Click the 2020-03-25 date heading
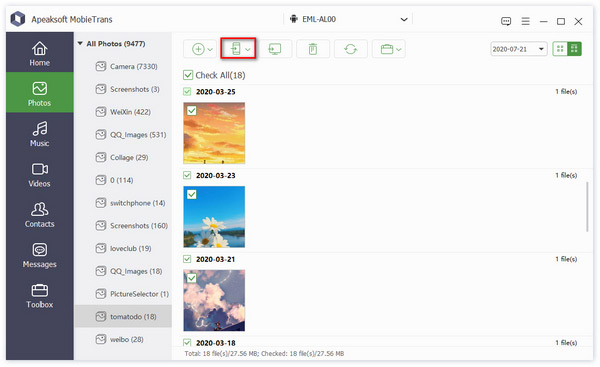 point(215,92)
